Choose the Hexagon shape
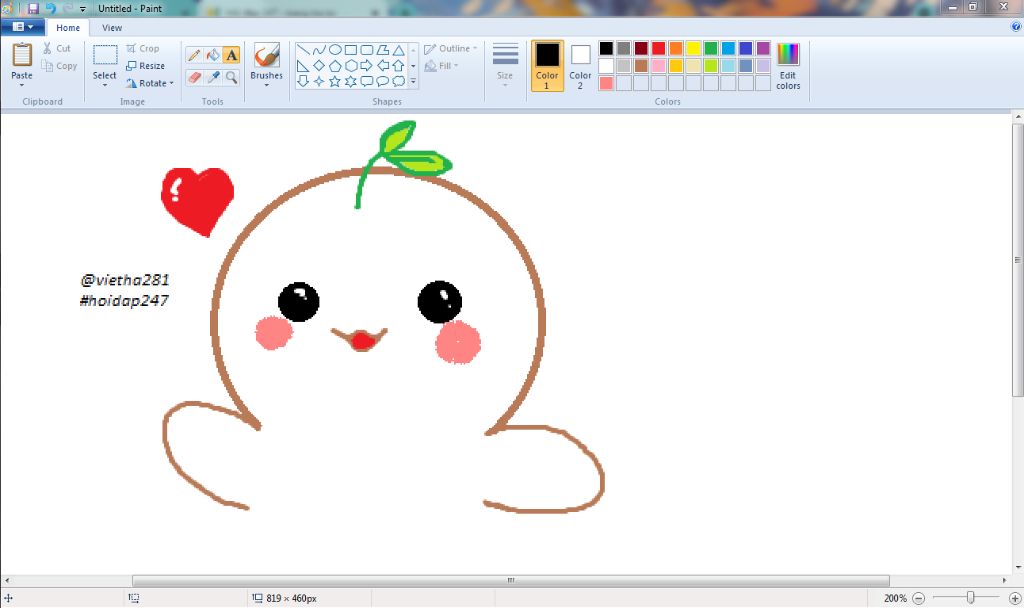 pyautogui.click(x=351, y=66)
